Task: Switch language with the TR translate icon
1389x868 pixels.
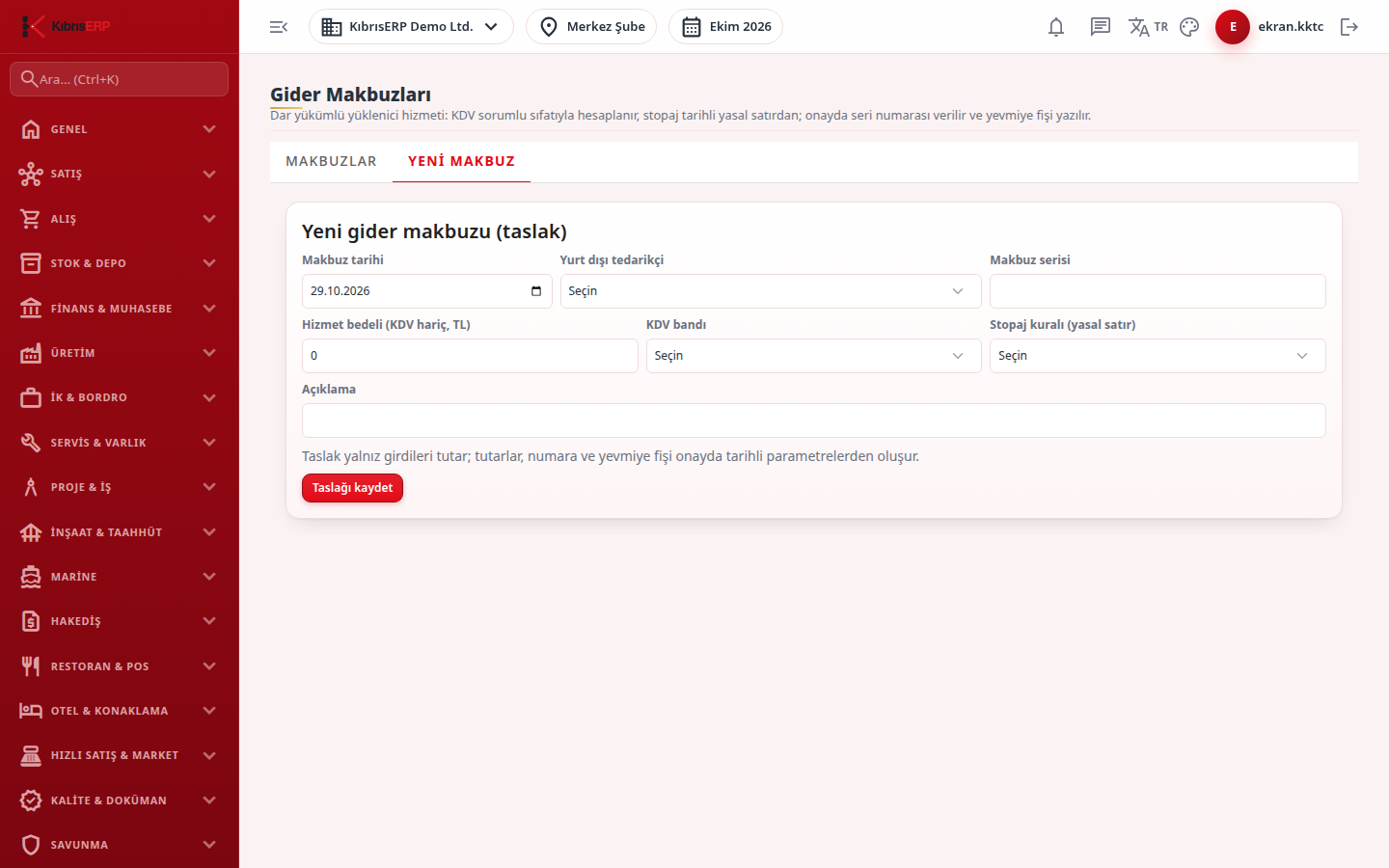Action: [x=1148, y=27]
